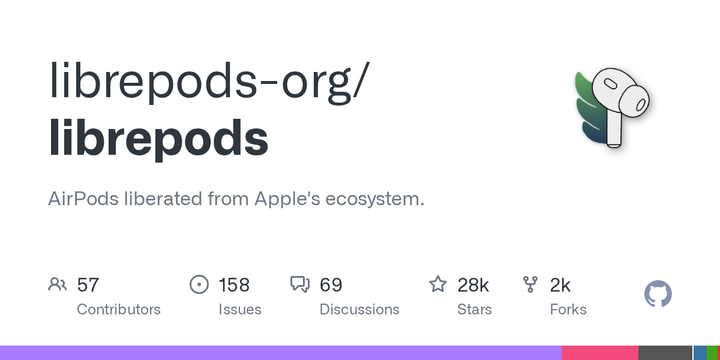Click the Discussions label
The image size is (720, 360).
pyautogui.click(x=360, y=309)
